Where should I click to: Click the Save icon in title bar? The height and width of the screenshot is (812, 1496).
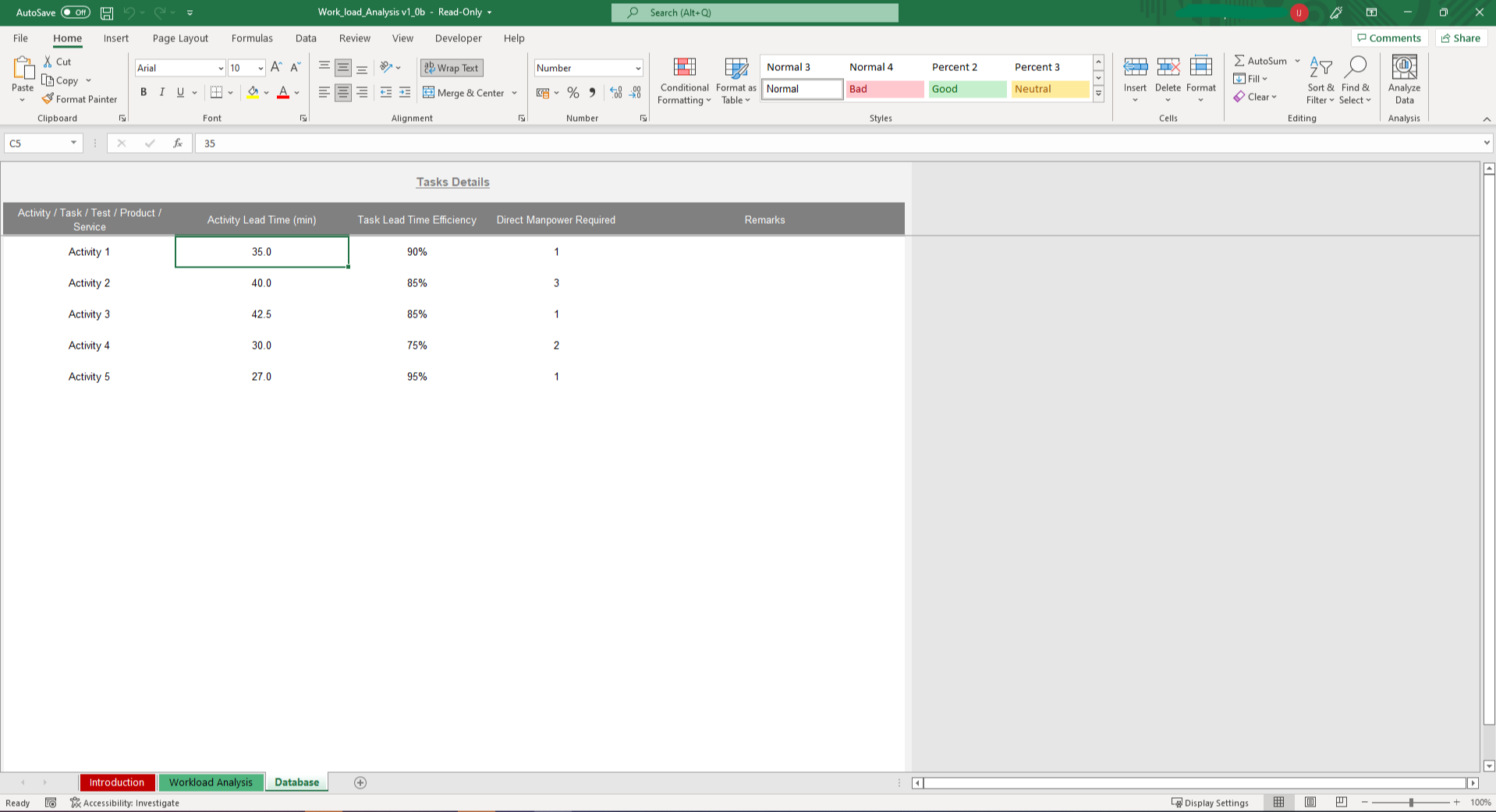point(107,12)
